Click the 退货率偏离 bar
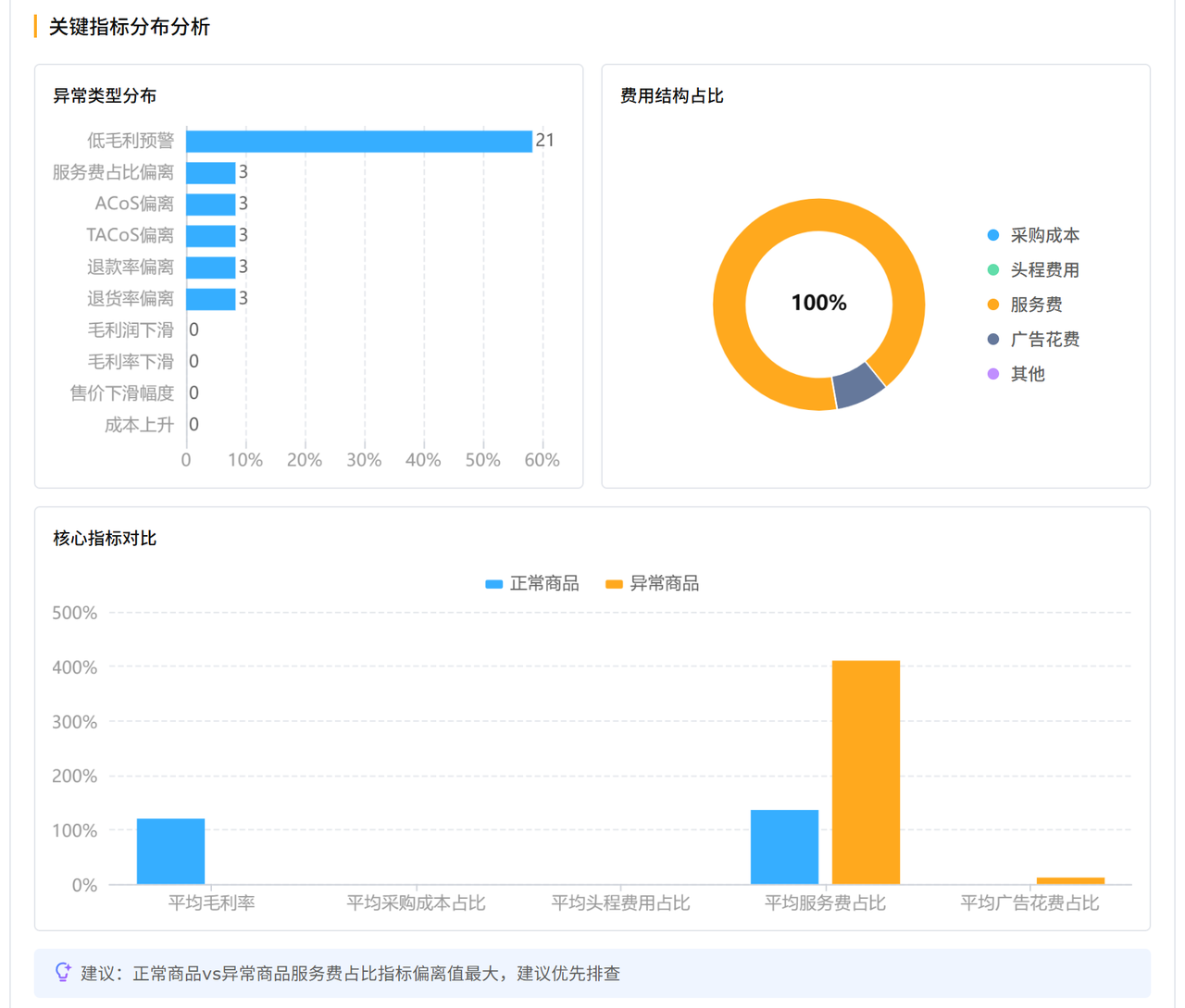 click(x=211, y=298)
